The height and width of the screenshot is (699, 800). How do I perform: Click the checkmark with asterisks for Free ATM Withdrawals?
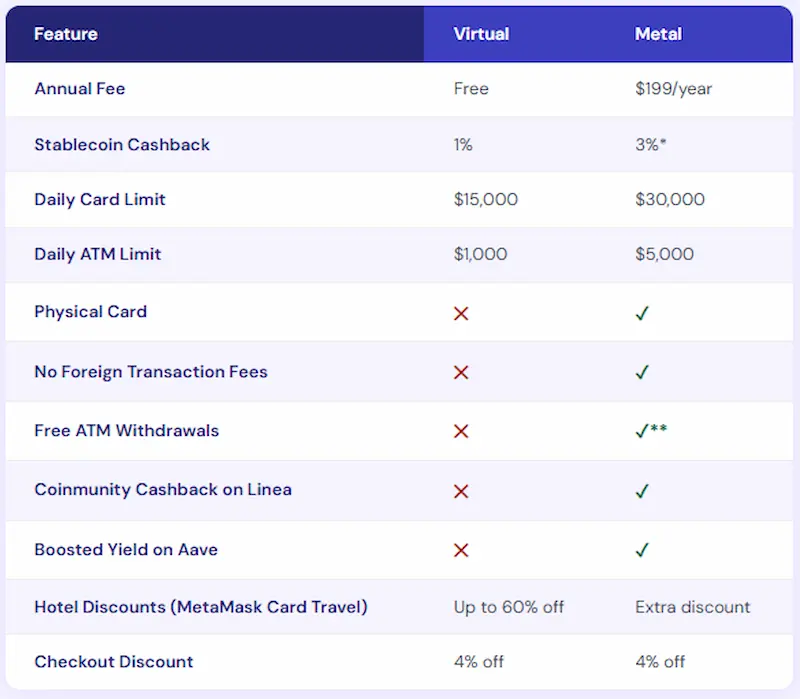[648, 431]
